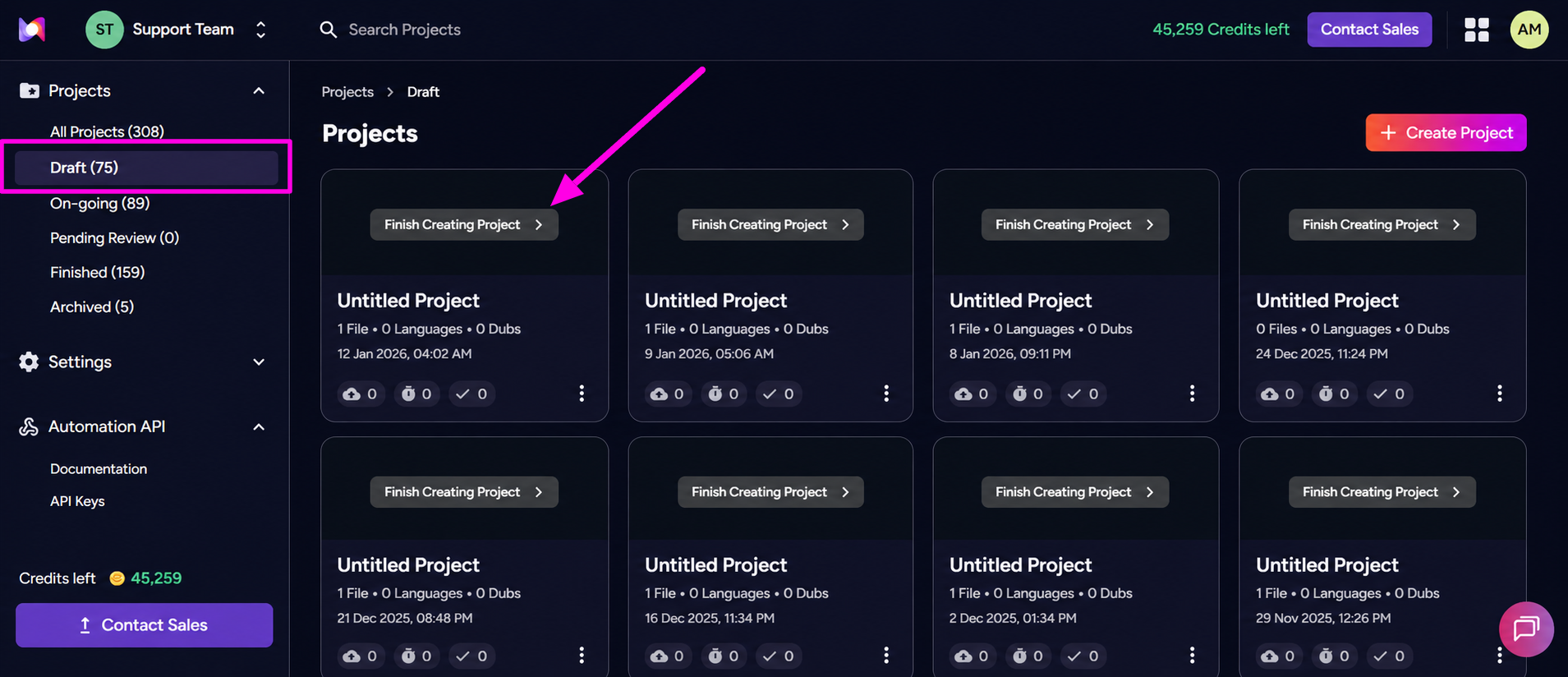Viewport: 1568px width, 677px height.
Task: Click Contact Sales button in sidebar
Action: (x=145, y=625)
